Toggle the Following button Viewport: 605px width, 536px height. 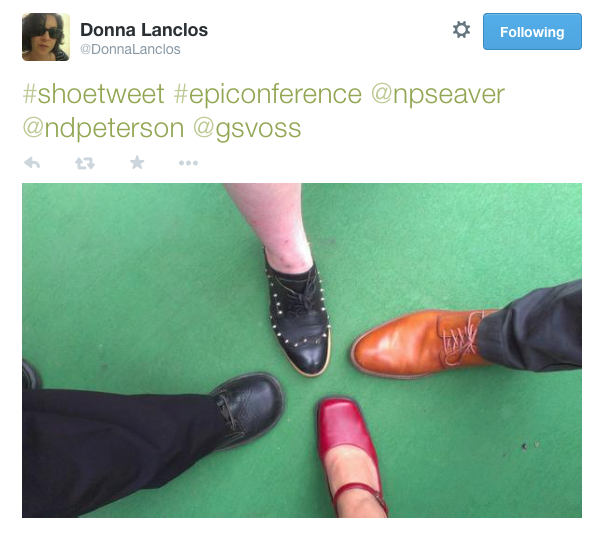click(532, 32)
